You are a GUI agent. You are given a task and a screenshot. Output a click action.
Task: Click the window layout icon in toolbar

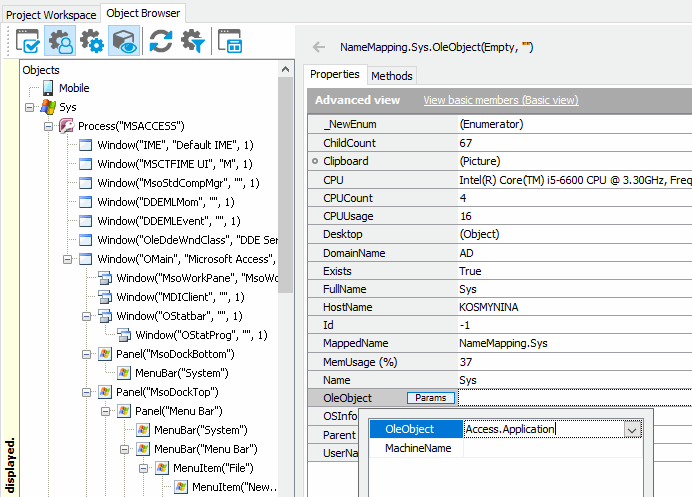point(230,42)
